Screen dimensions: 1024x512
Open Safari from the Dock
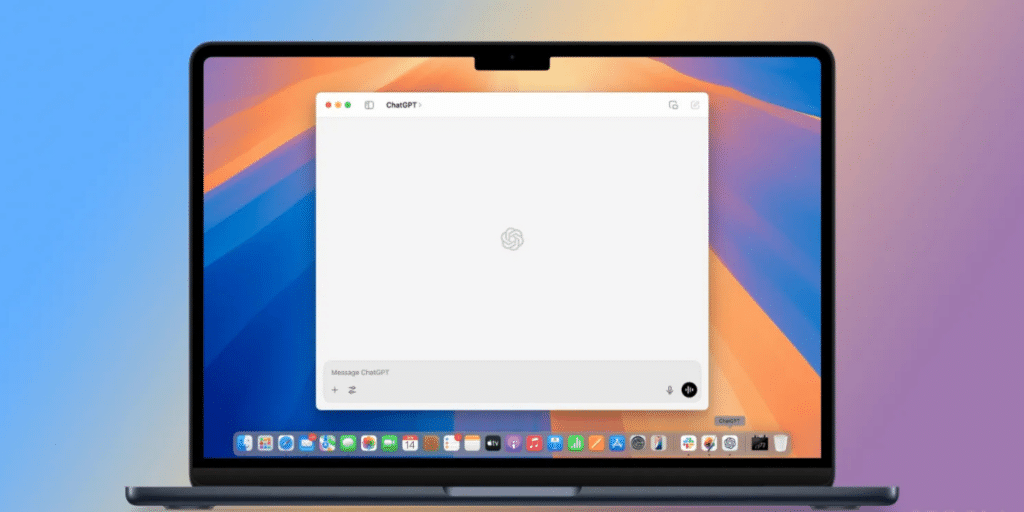click(x=286, y=443)
